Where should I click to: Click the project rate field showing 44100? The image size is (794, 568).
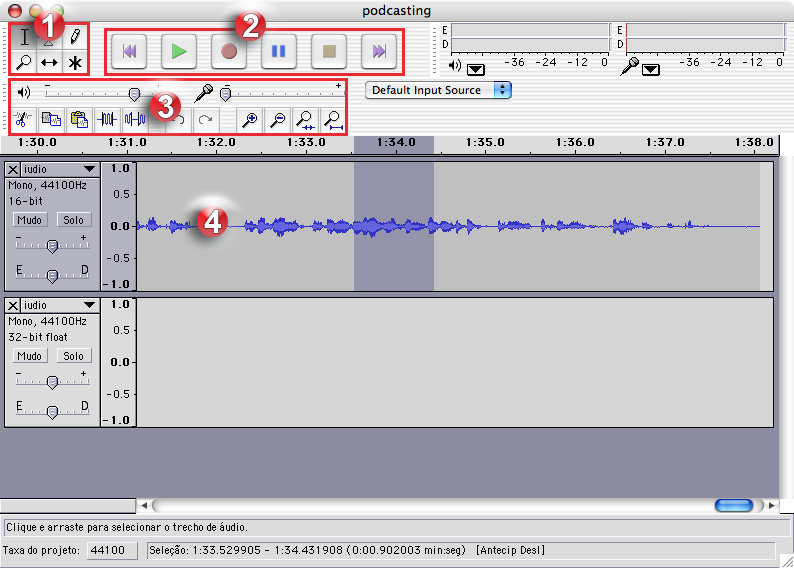pos(112,550)
